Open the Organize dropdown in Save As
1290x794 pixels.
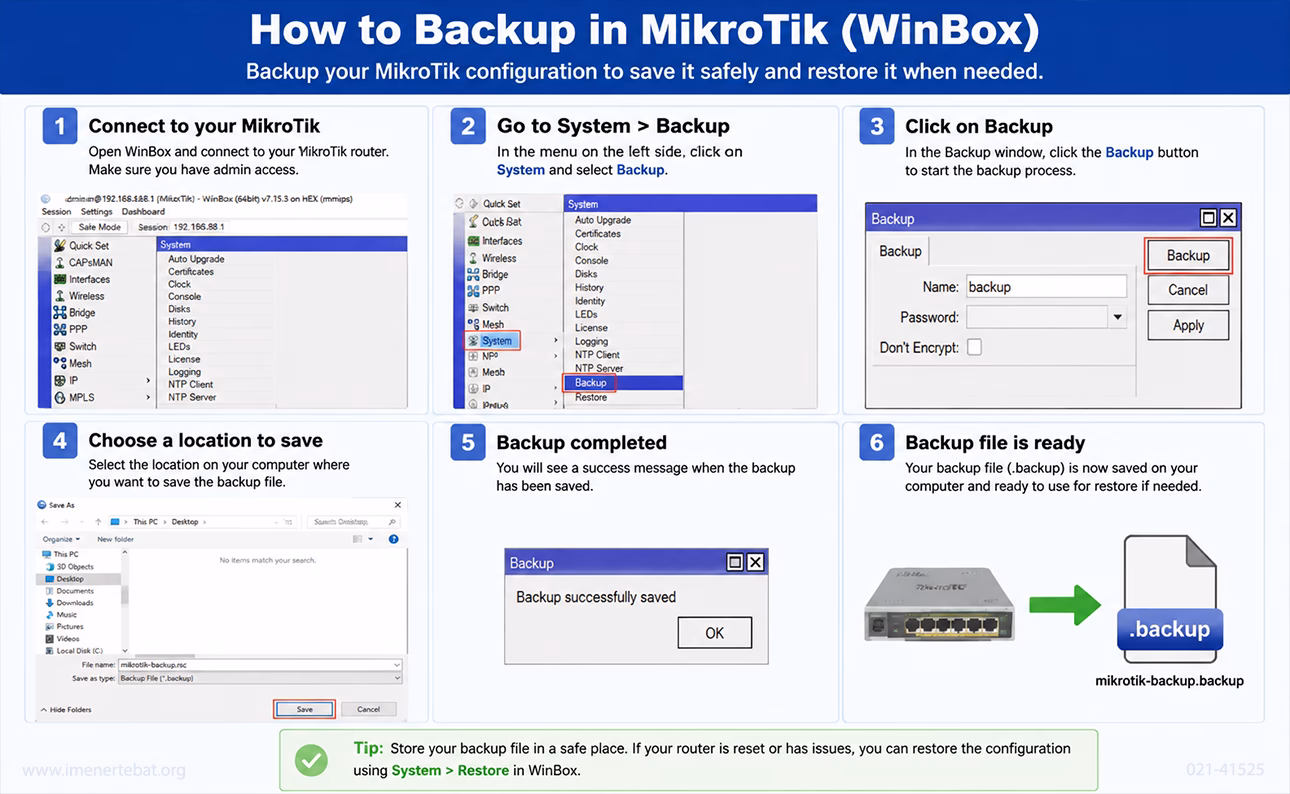[60, 539]
